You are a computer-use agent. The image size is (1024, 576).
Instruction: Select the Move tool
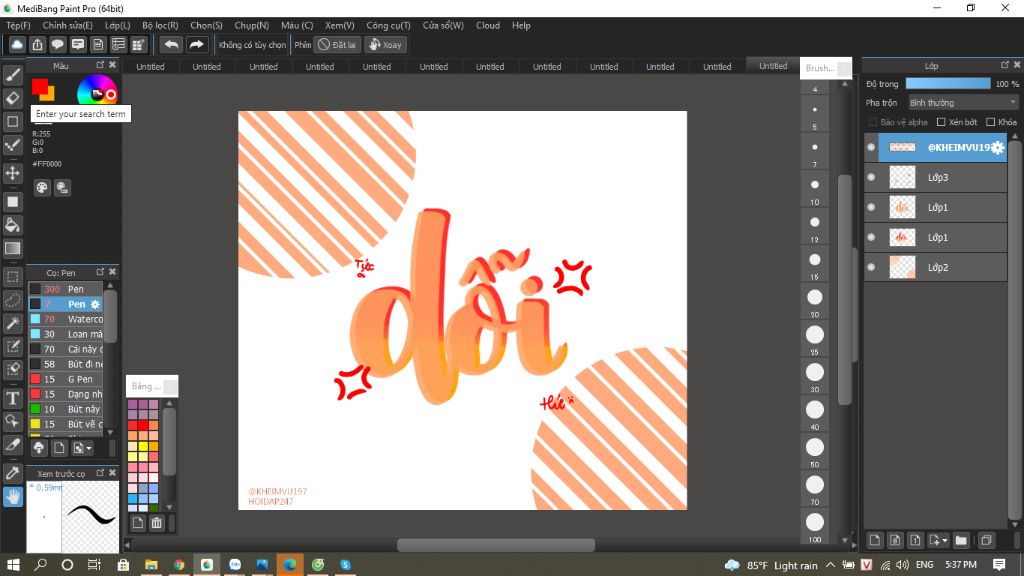[12, 173]
